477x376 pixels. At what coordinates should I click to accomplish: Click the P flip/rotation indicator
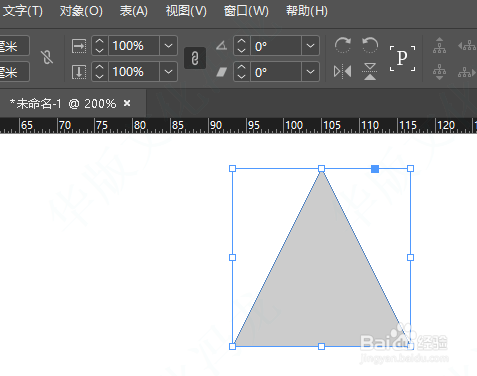pyautogui.click(x=402, y=58)
